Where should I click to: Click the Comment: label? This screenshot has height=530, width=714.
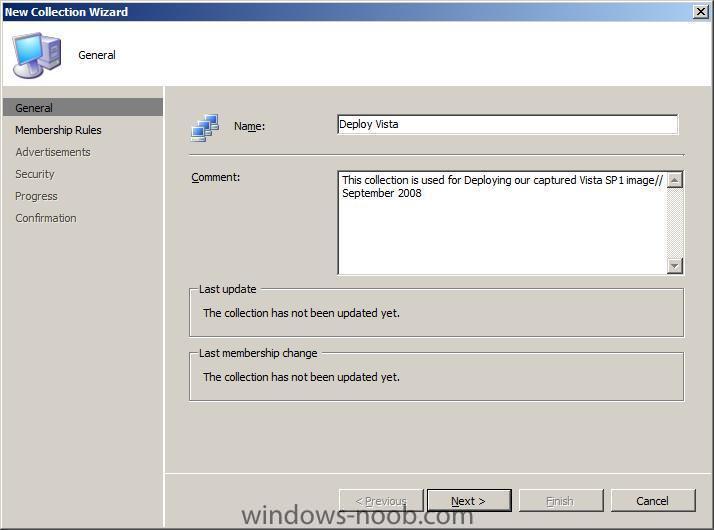tap(215, 177)
